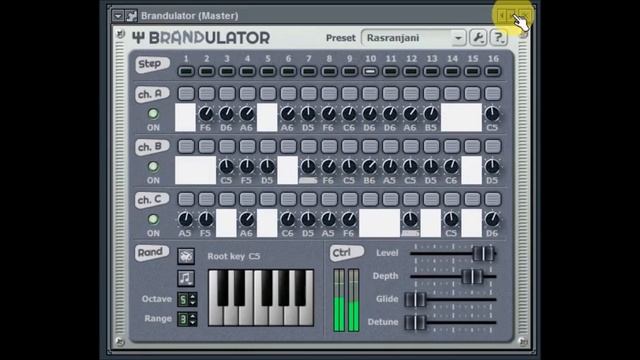Viewport: 640px width, 360px height.
Task: Click channel B step 3 knob C5
Action: (x=227, y=167)
